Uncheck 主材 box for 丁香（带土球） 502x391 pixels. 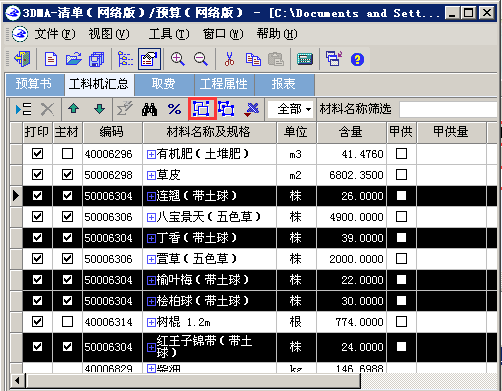pos(67,237)
